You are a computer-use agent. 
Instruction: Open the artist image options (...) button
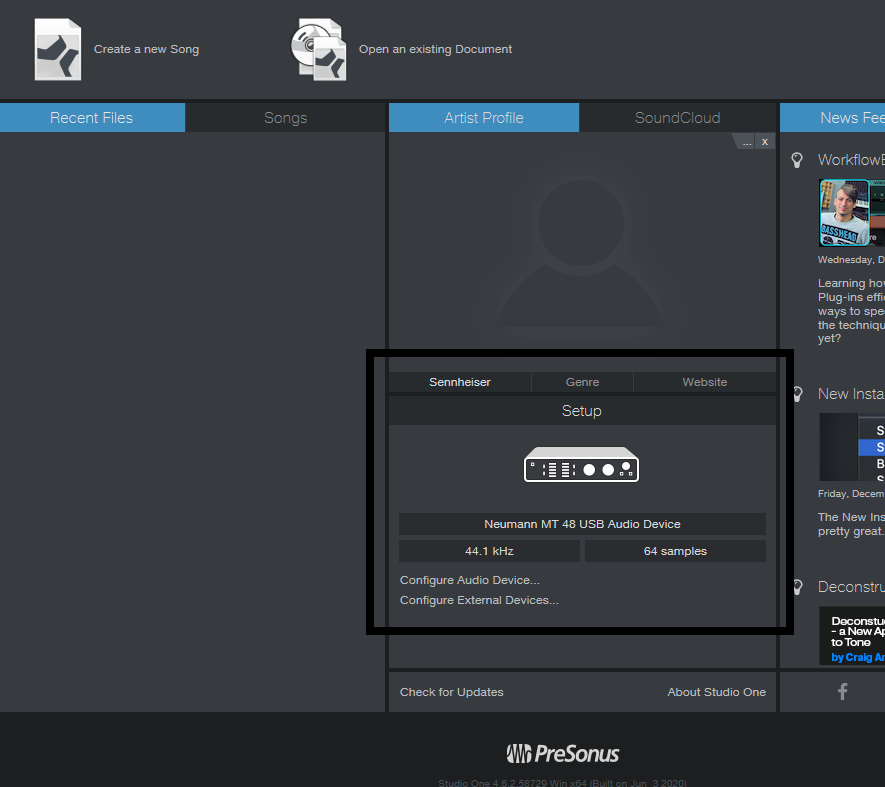(746, 142)
